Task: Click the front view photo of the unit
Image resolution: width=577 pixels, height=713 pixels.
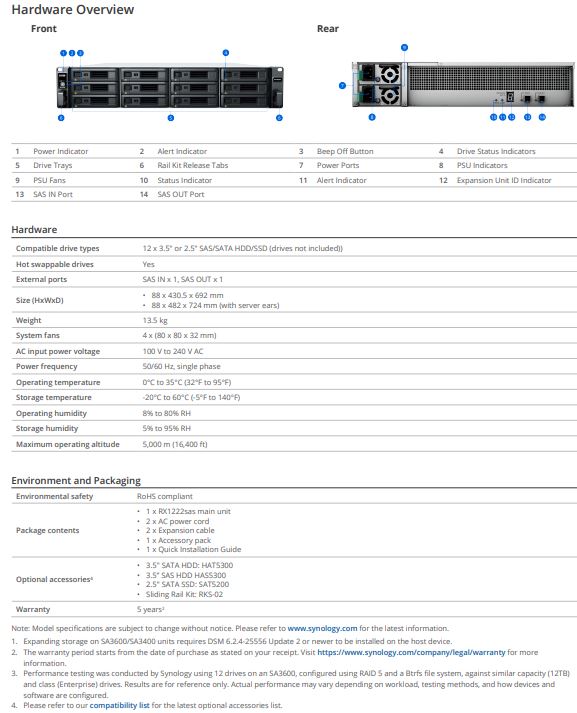Action: click(x=170, y=87)
